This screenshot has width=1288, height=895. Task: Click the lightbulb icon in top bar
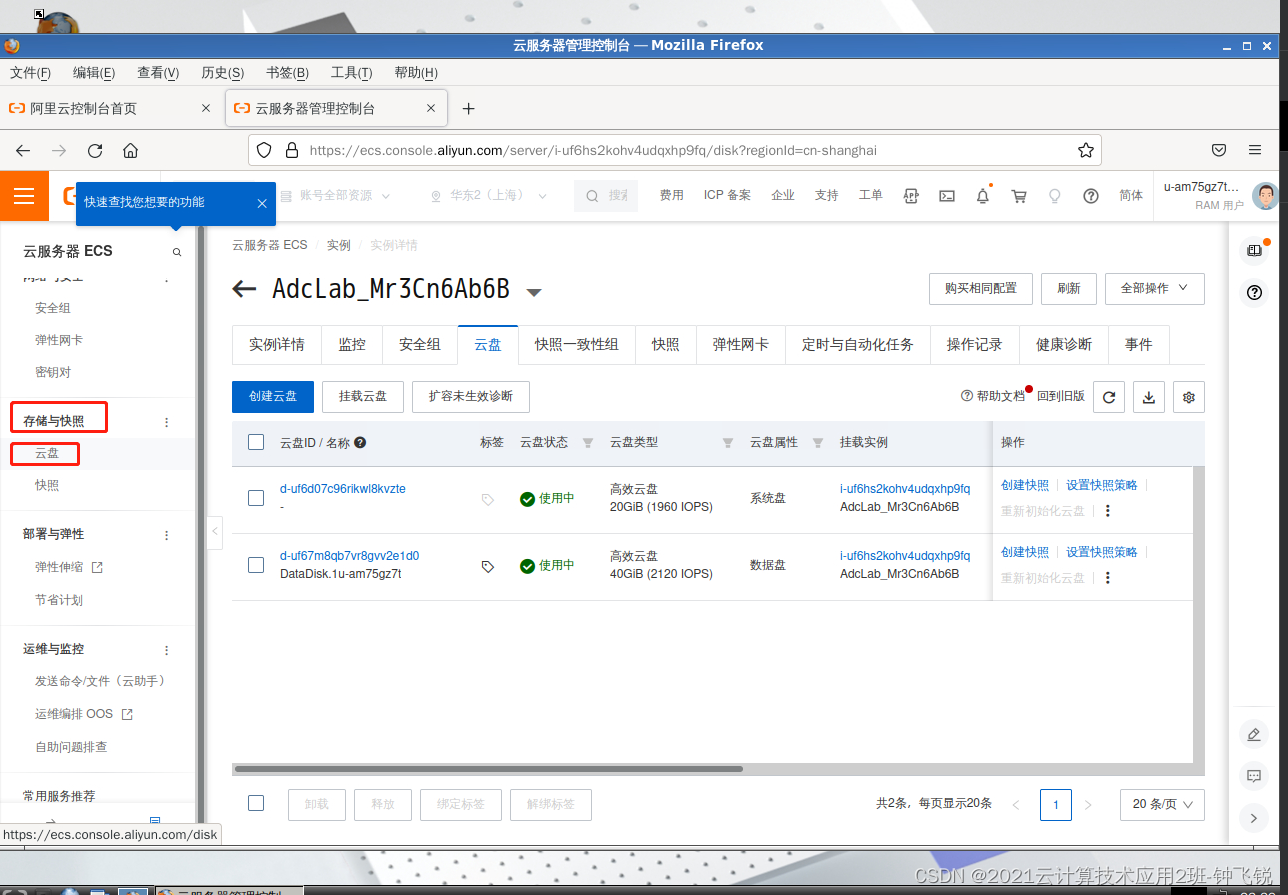click(1054, 196)
